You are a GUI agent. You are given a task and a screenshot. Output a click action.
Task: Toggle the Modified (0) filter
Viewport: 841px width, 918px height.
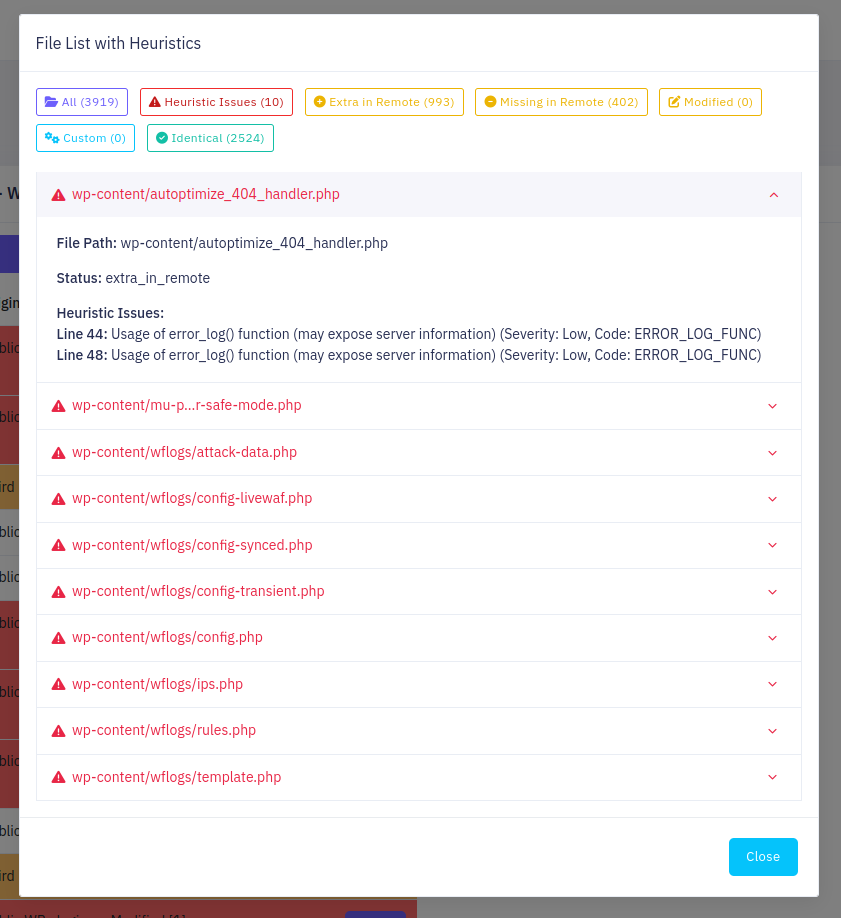pos(710,102)
